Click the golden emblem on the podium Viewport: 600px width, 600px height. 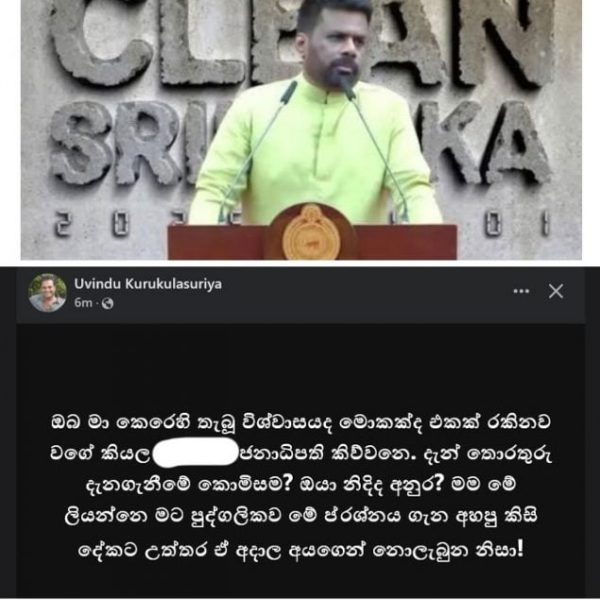point(311,232)
